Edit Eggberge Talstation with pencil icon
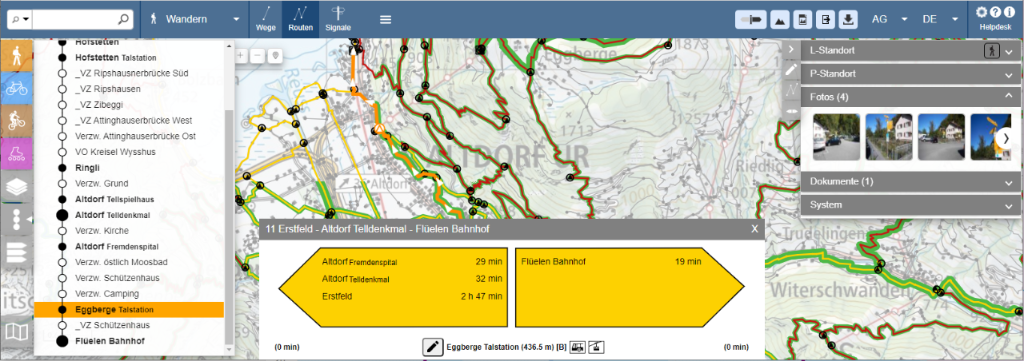The image size is (1024, 361). 432,347
